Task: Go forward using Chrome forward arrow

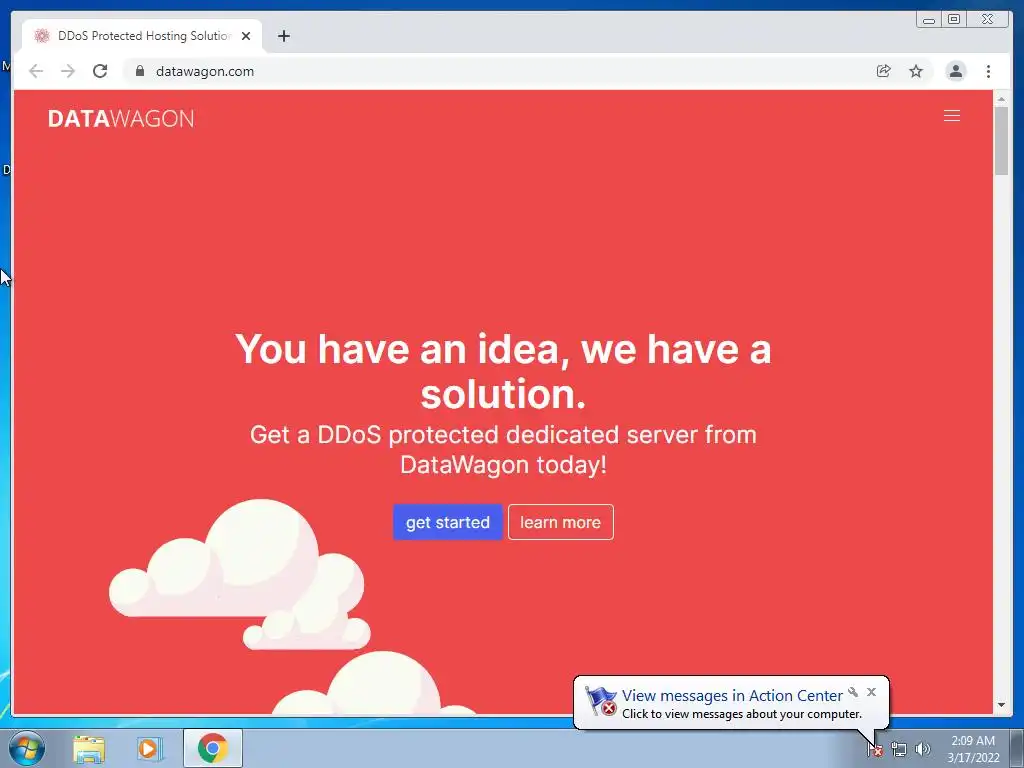Action: point(68,71)
